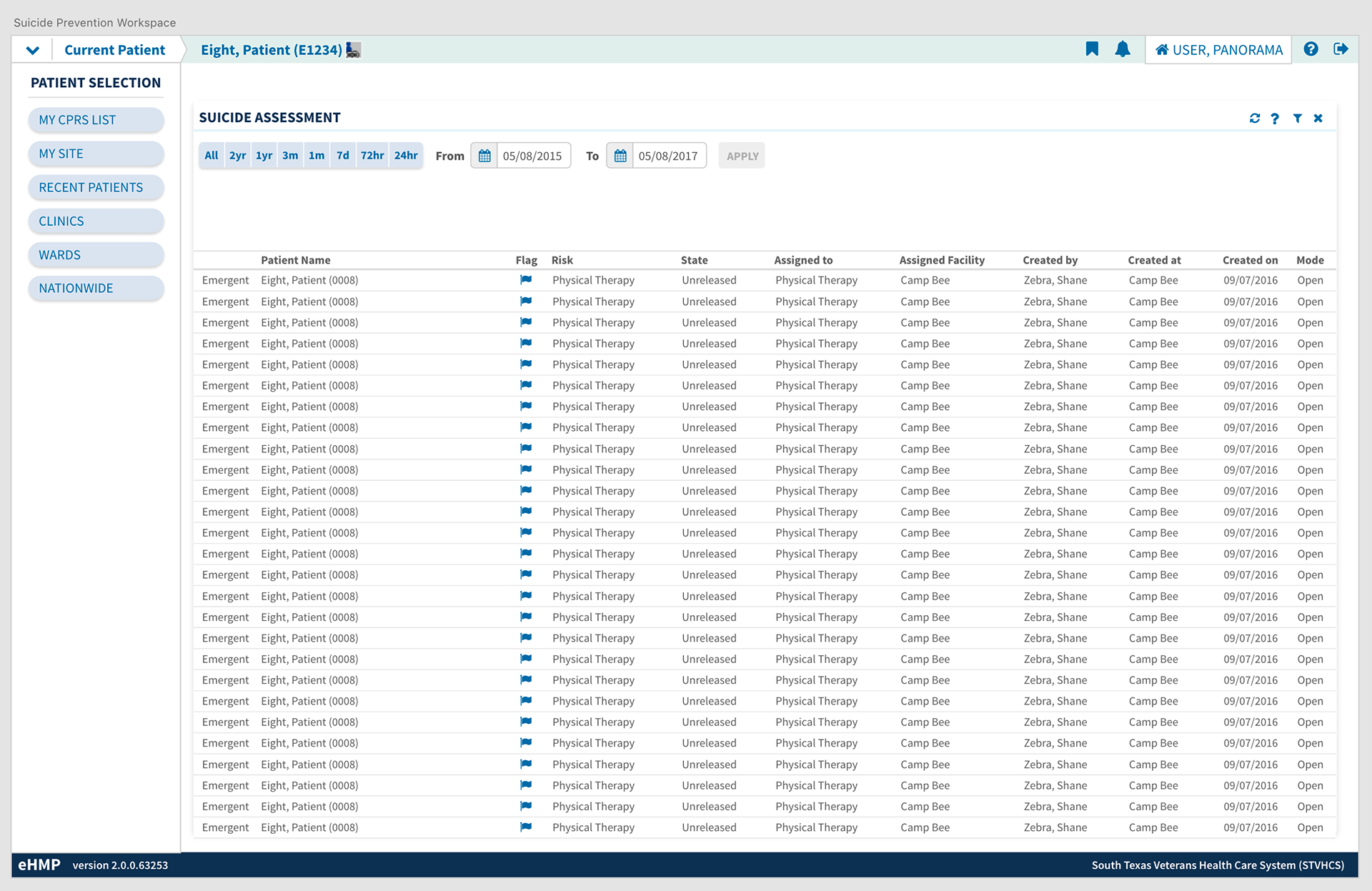The height and width of the screenshot is (891, 1372).
Task: Select the 24hr date range filter
Action: [x=406, y=156]
